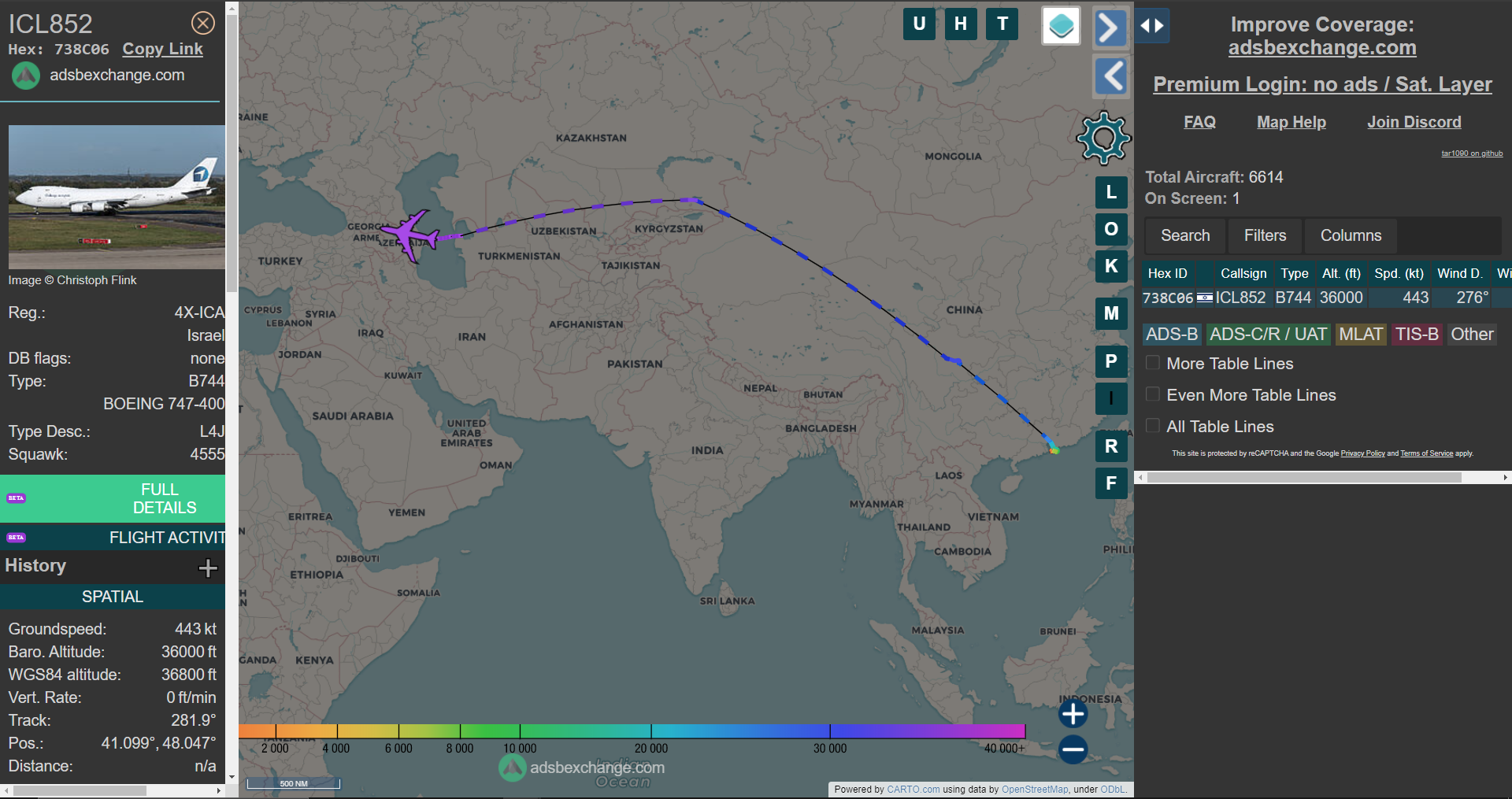Screen dimensions: 1512x799
Task: Click the F map option button
Action: point(1111,483)
